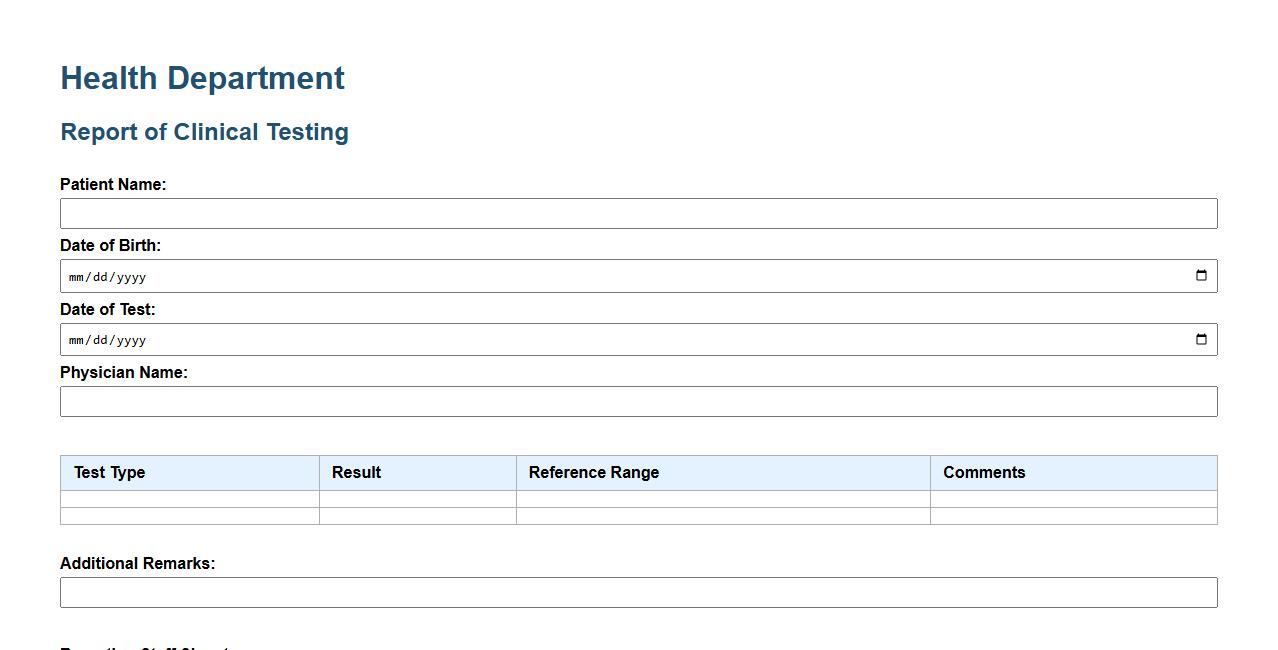
Task: Click the Reference Range column header
Action: pos(594,473)
